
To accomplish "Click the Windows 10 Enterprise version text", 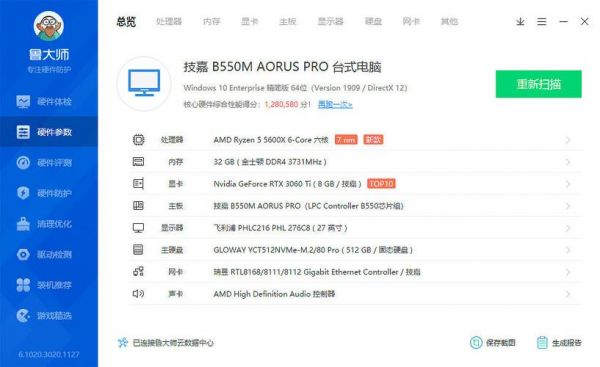I will click(x=295, y=88).
